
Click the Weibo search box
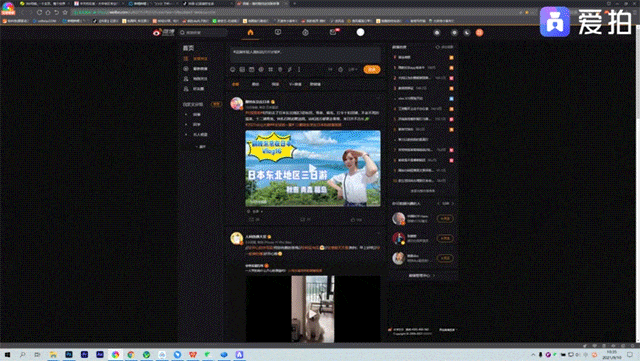(x=203, y=32)
